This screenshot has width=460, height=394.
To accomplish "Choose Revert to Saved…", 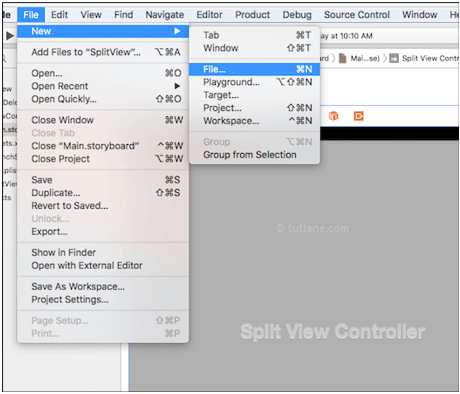I will 103,206.
